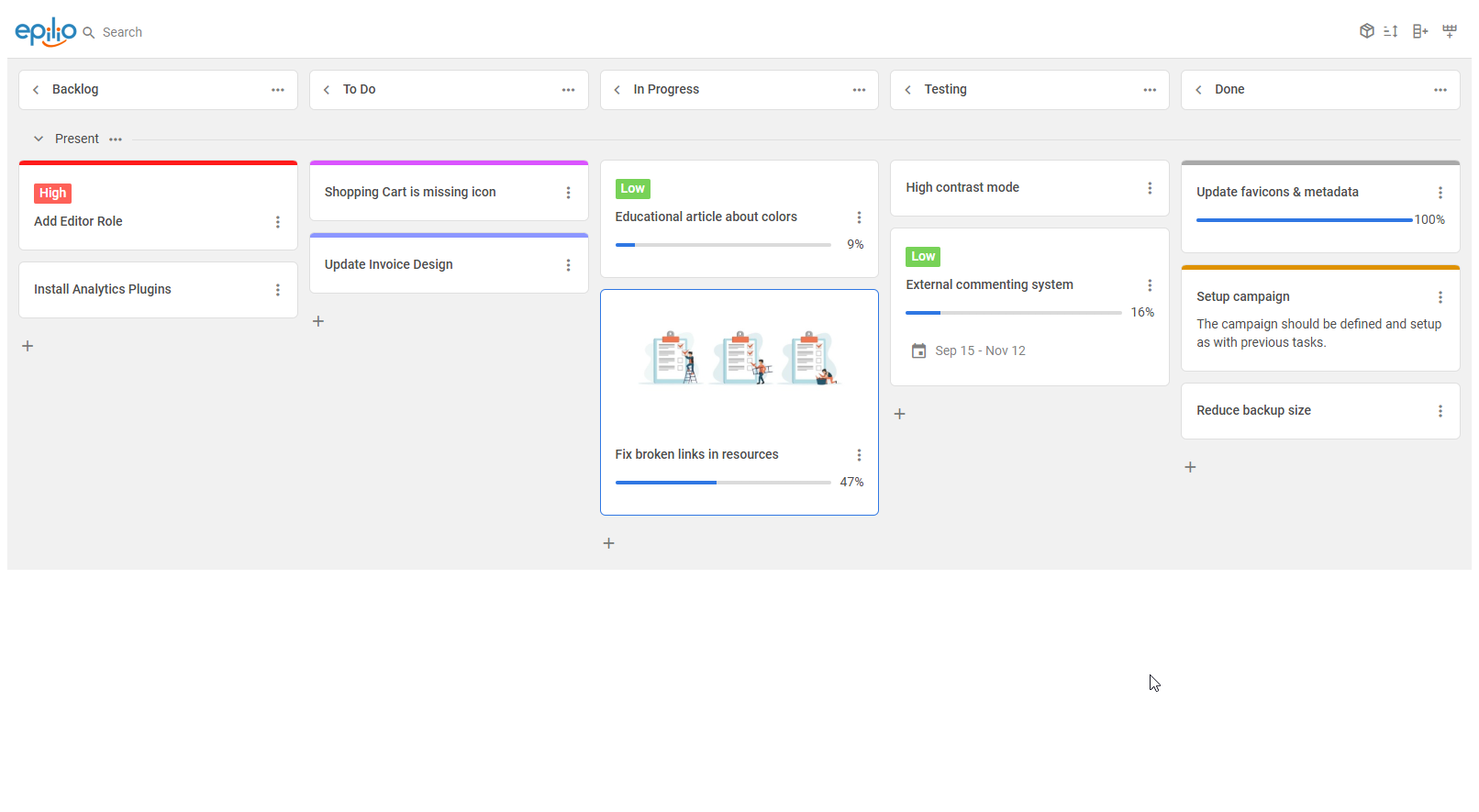The width and height of the screenshot is (1479, 812).
Task: Collapse the Done column with its chevron
Action: [x=1198, y=90]
